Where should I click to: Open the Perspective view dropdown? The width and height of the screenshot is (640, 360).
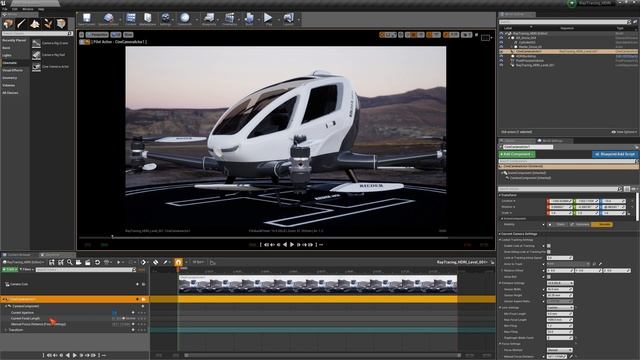(97, 35)
